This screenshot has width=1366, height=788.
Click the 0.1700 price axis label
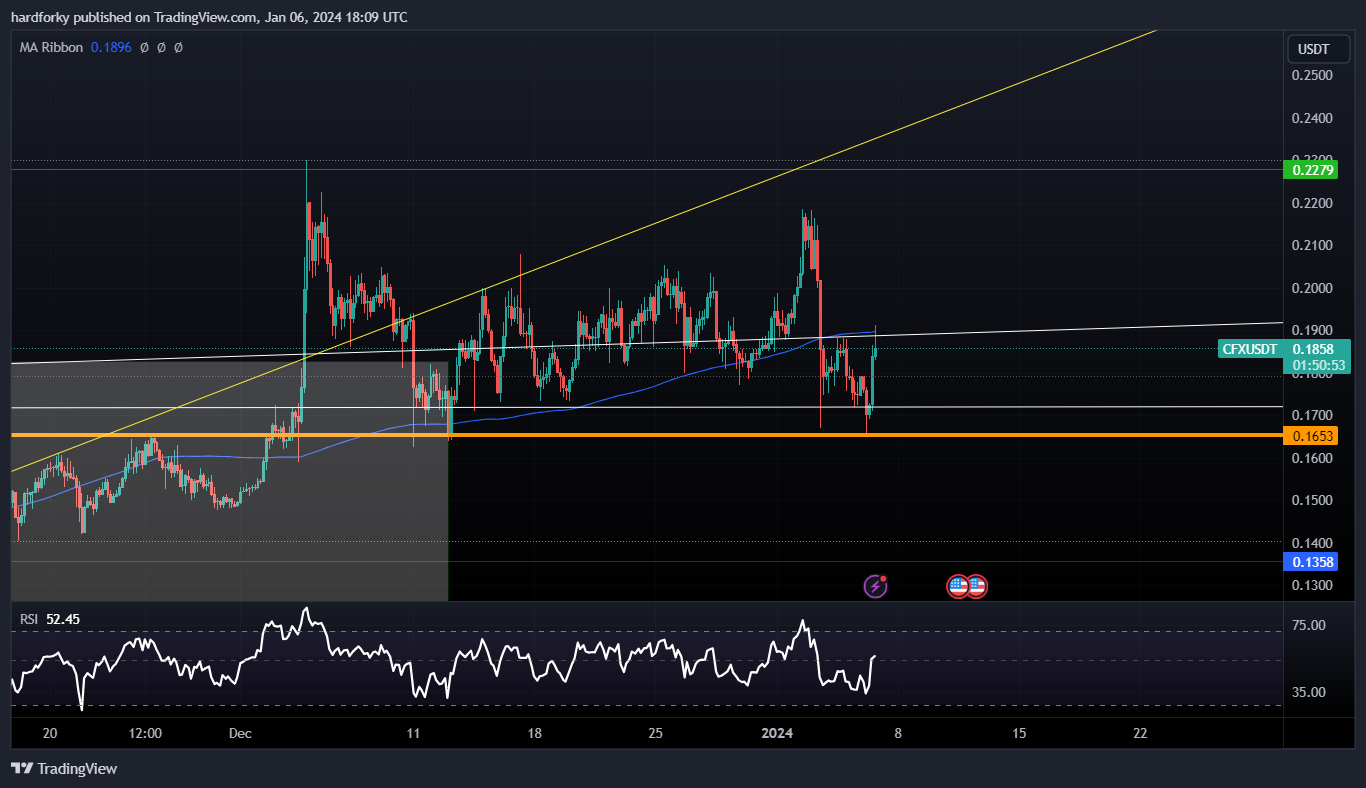coord(1313,415)
